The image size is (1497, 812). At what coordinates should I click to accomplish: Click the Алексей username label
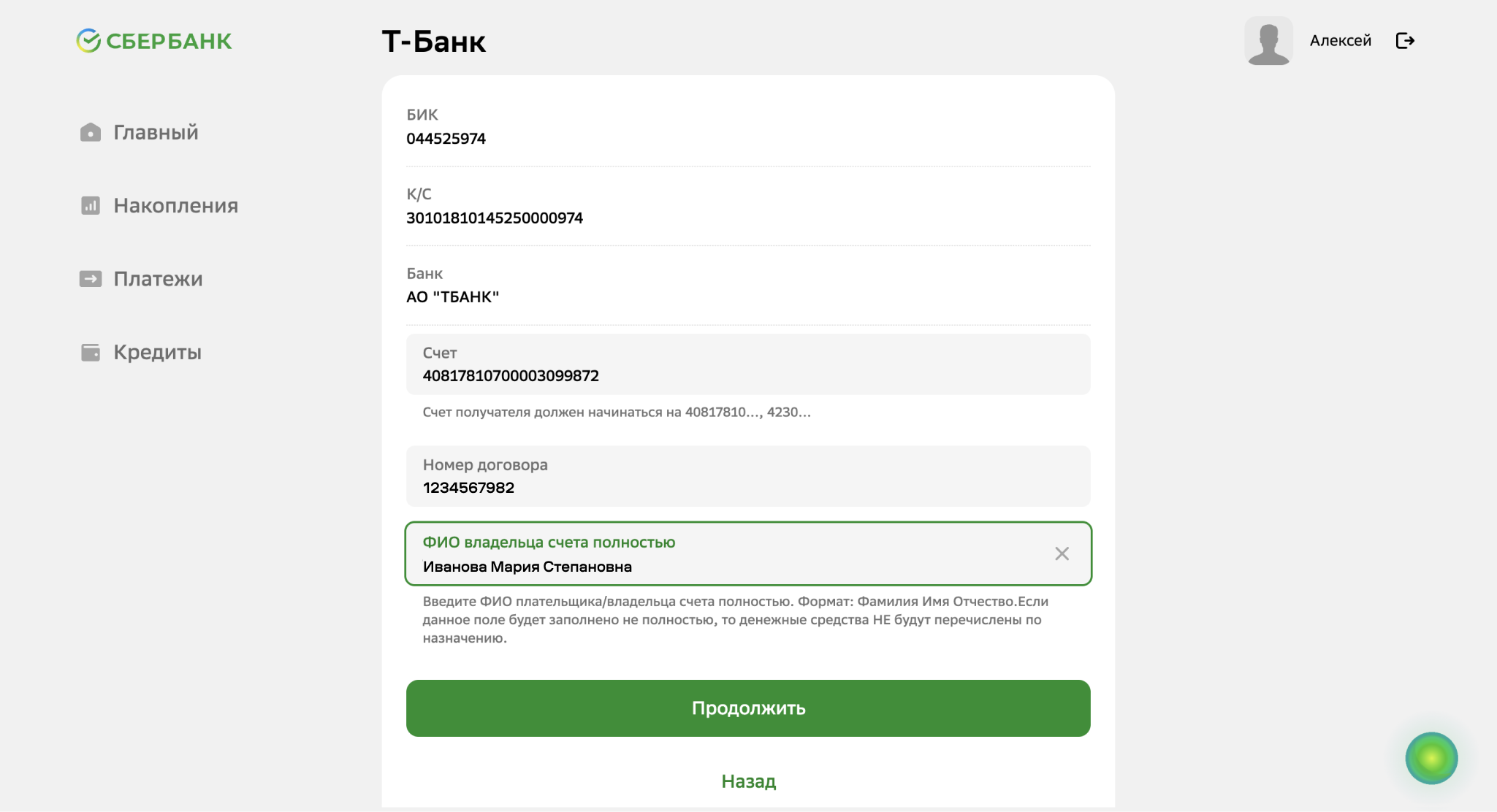pyautogui.click(x=1340, y=41)
